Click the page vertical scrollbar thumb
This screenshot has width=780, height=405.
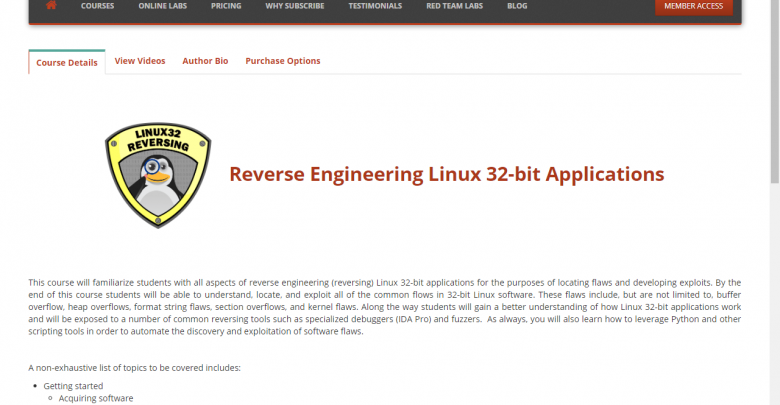pyautogui.click(x=775, y=92)
